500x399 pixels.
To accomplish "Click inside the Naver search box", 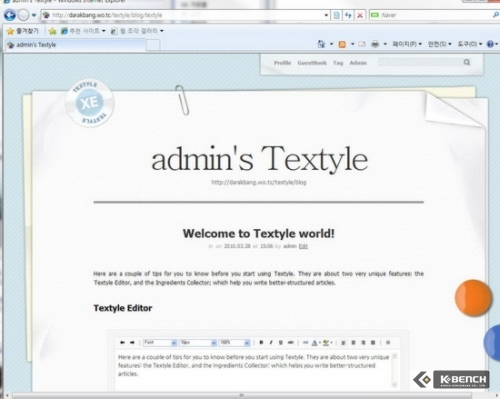I will pyautogui.click(x=432, y=15).
